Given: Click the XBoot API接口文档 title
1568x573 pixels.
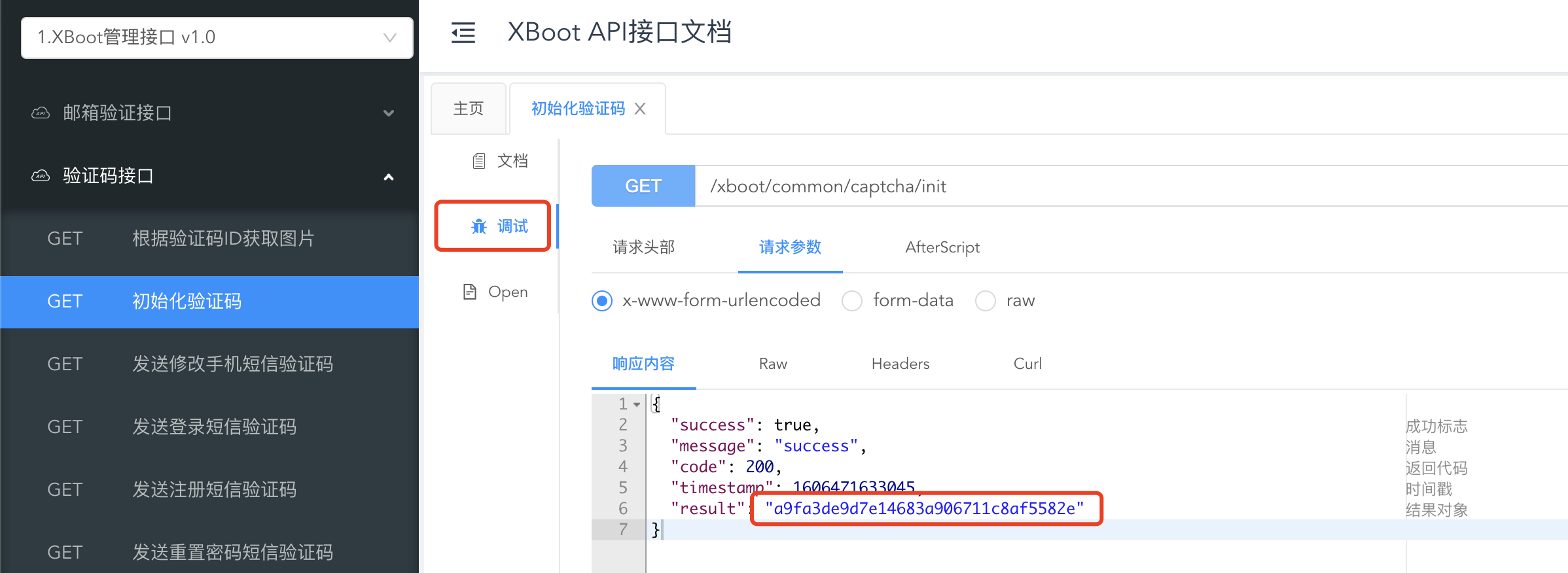Looking at the screenshot, I should coord(619,32).
